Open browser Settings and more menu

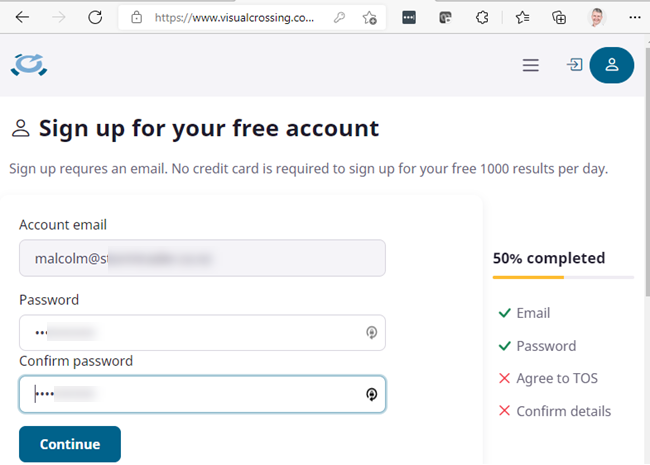click(x=634, y=18)
